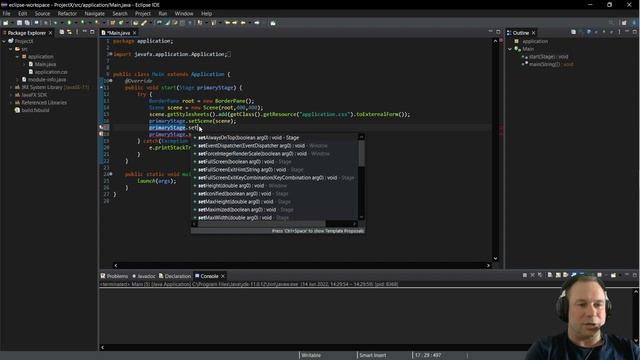The height and width of the screenshot is (360, 640).
Task: Open the Navigate menu
Action: coord(94,13)
